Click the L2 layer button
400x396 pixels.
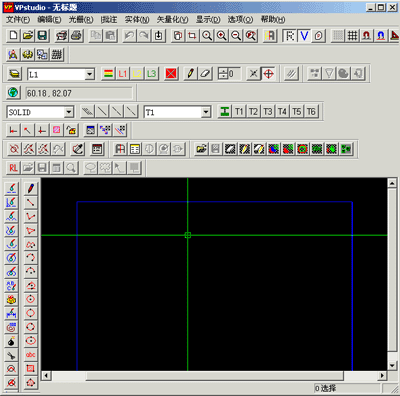137,74
